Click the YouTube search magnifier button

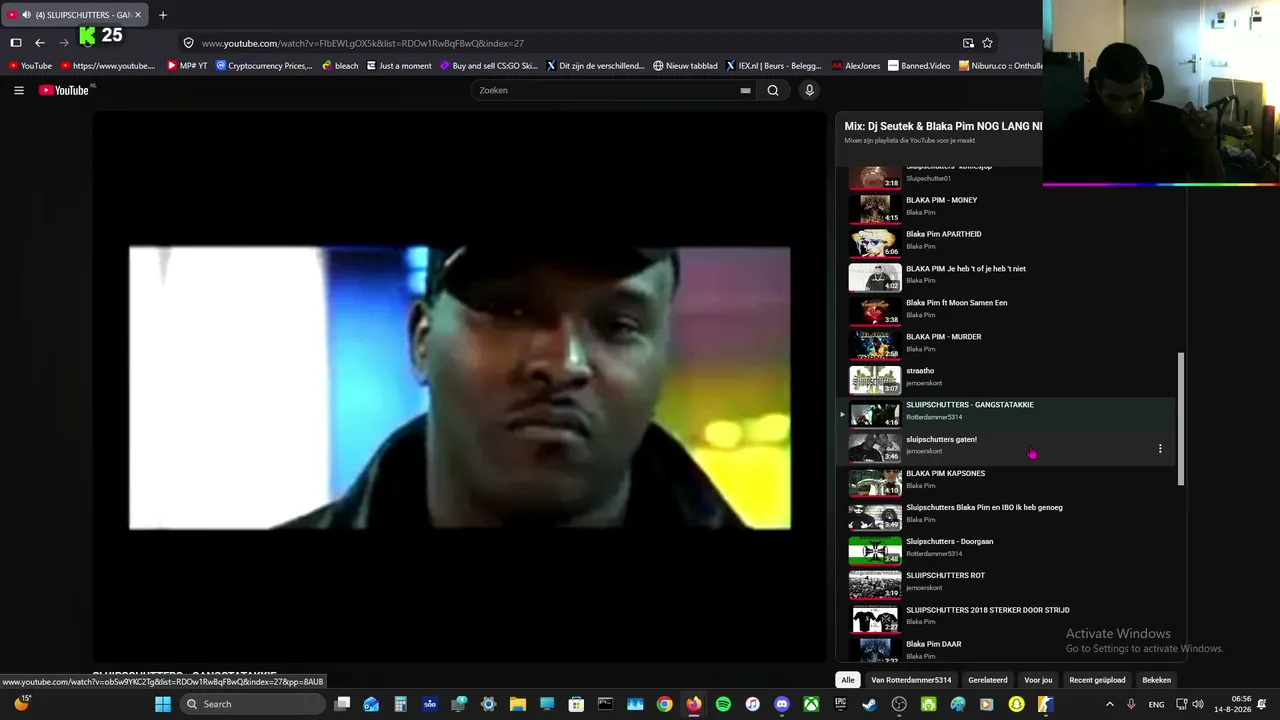[773, 90]
